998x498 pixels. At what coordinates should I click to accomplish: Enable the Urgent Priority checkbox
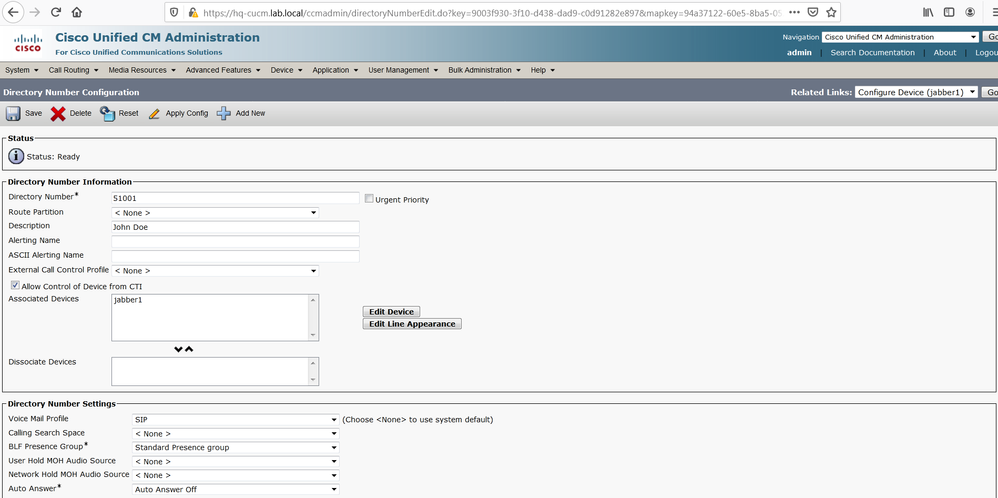pos(369,199)
